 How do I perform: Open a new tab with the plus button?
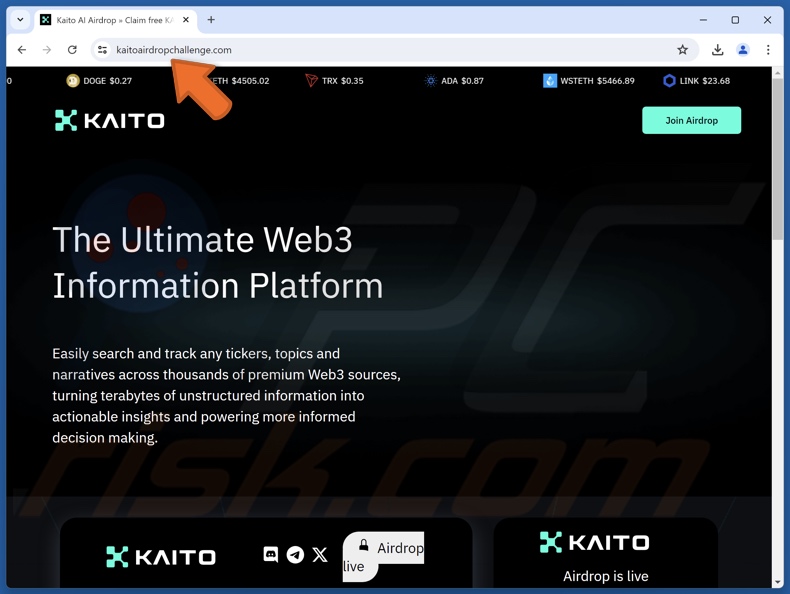(211, 20)
